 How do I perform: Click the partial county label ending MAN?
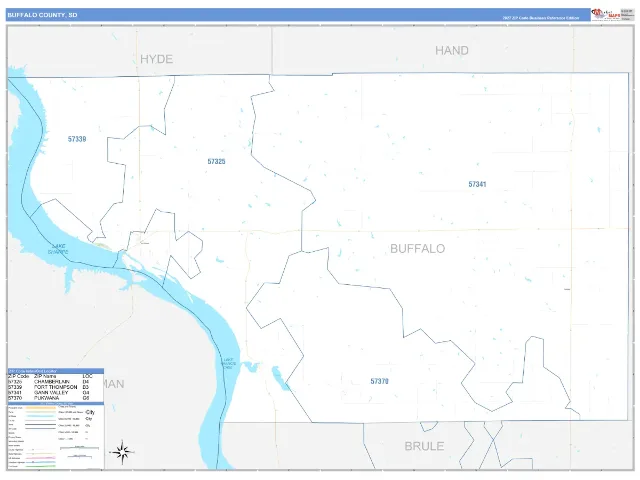[114, 384]
